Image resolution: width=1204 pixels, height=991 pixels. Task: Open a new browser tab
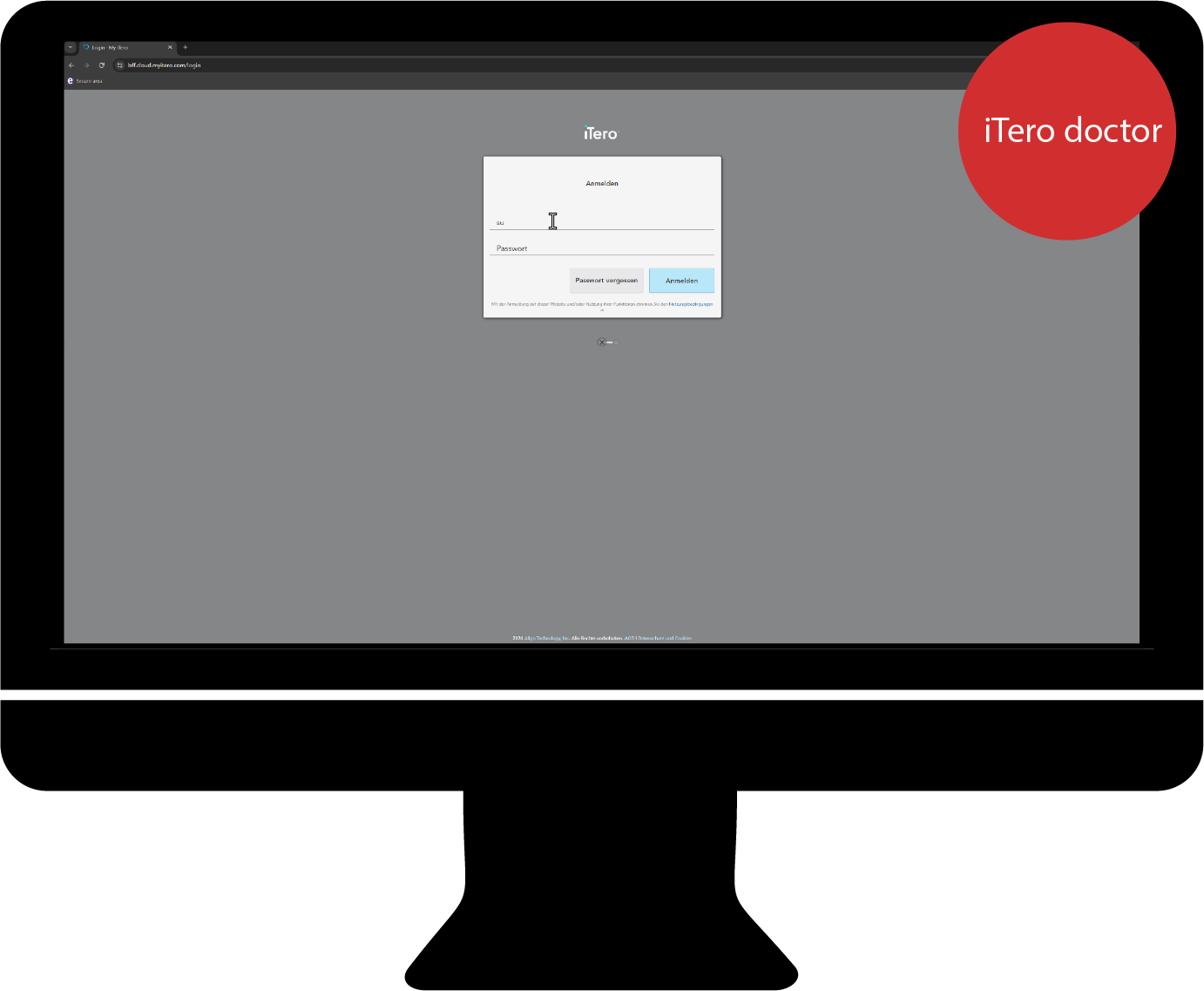click(185, 47)
